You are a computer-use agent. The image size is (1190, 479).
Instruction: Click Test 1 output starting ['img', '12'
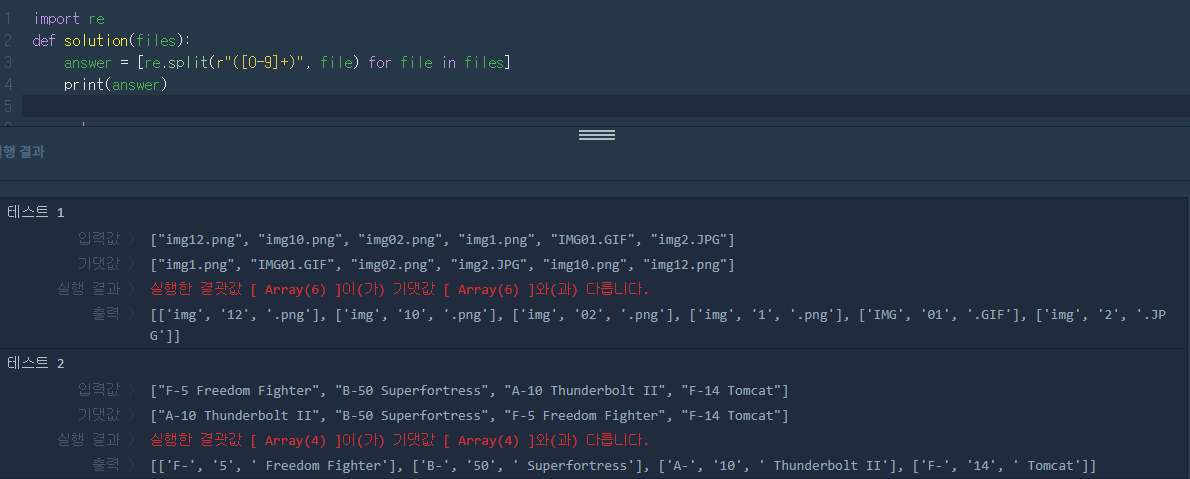coord(658,324)
